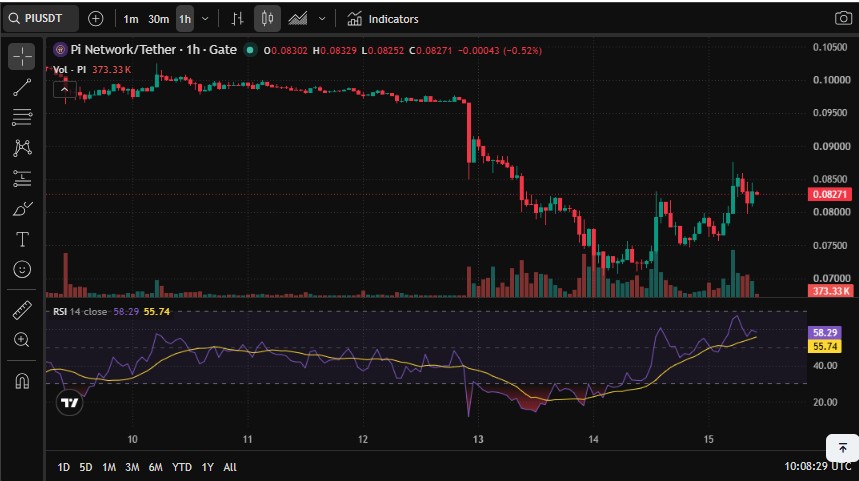Select the ruler measure tool

(22, 311)
